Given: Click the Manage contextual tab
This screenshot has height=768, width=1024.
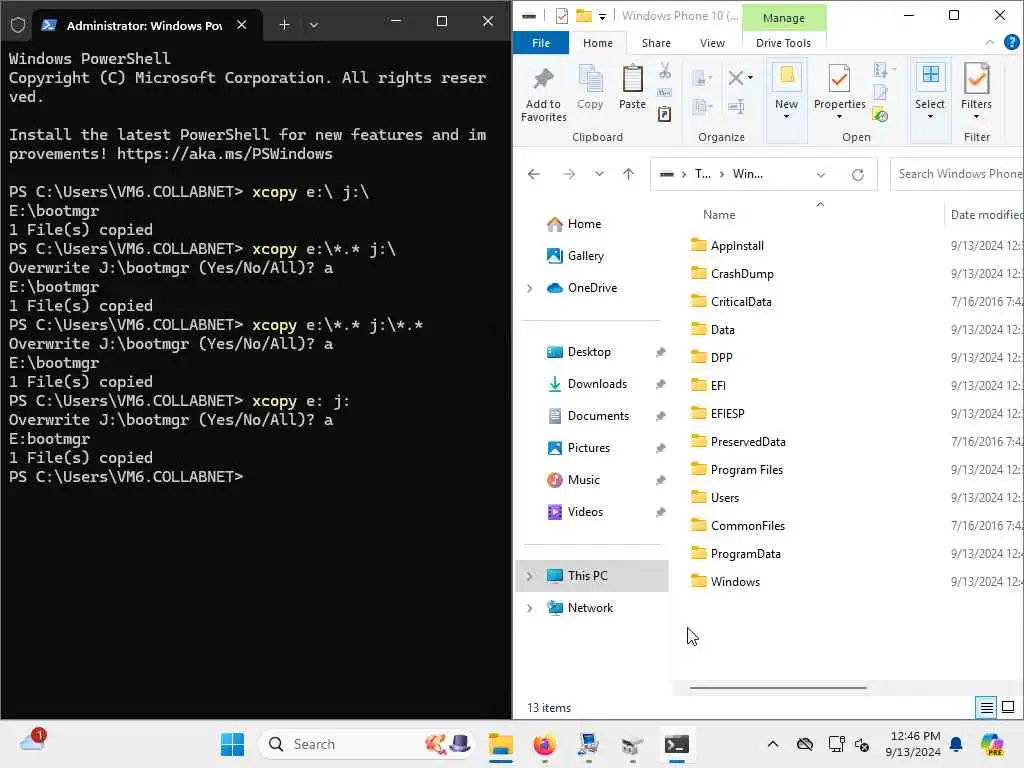Looking at the screenshot, I should point(784,18).
